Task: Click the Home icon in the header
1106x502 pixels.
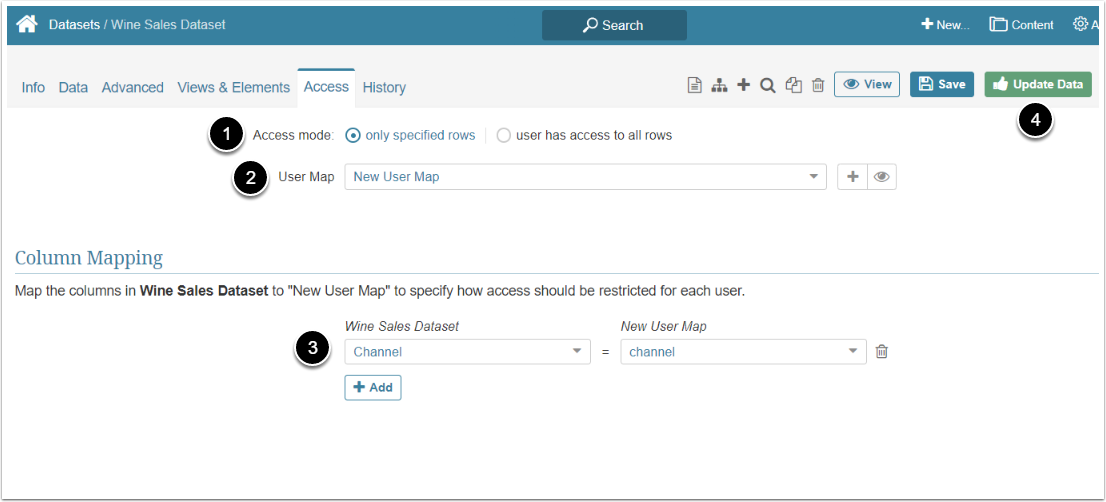Action: (27, 24)
